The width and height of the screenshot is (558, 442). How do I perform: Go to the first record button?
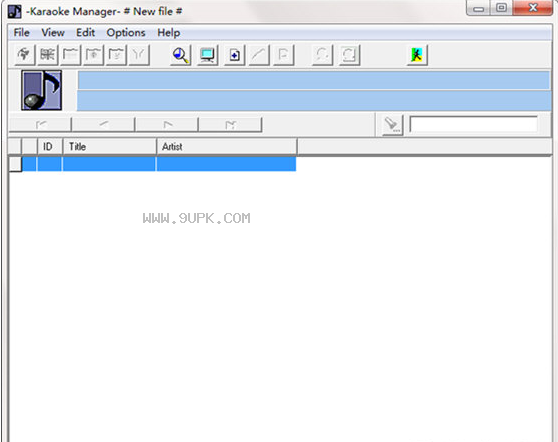[40, 125]
